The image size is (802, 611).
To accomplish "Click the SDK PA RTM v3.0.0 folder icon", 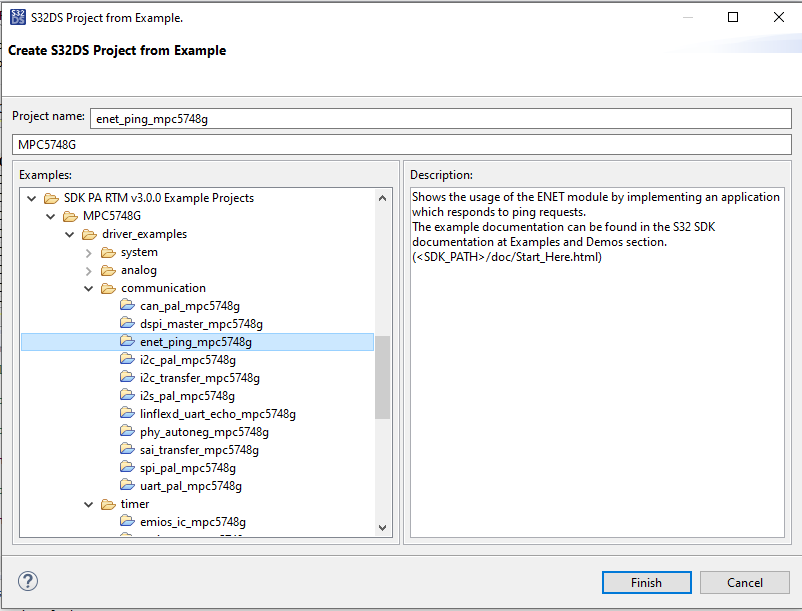I will [x=51, y=198].
